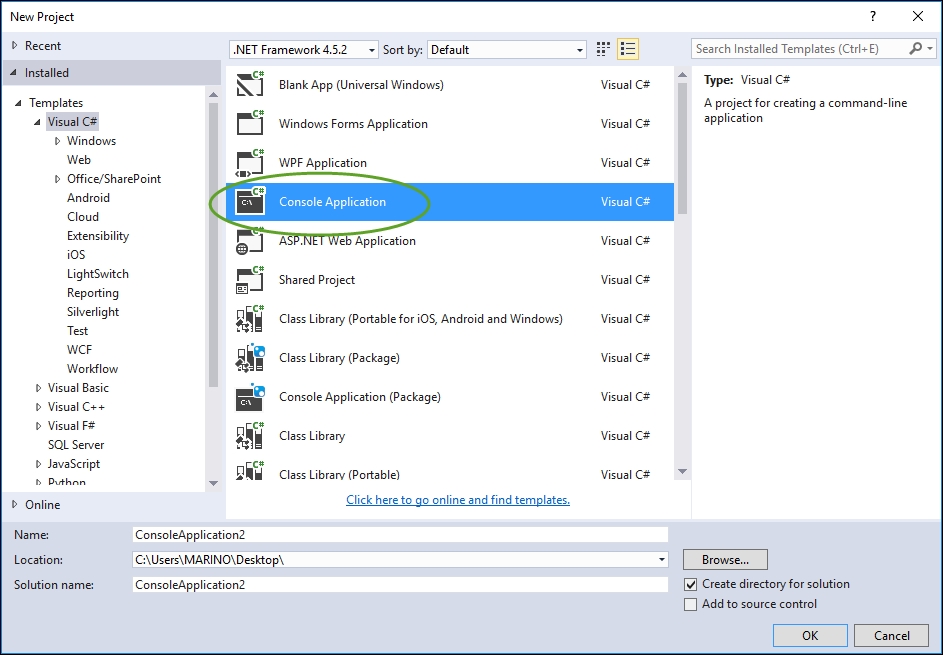Click the Browse... button
The height and width of the screenshot is (655, 943).
725,559
